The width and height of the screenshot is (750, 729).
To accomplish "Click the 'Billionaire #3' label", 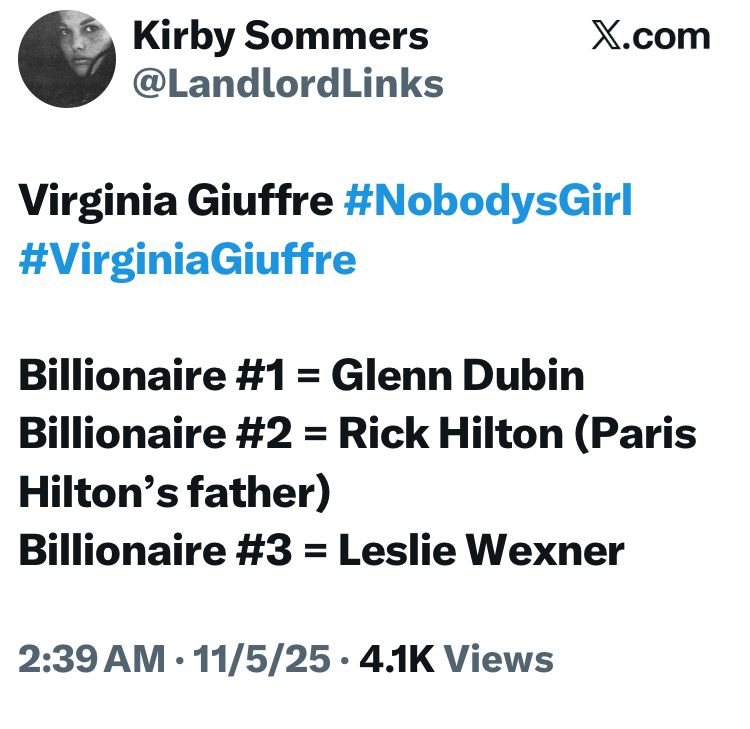I will (152, 551).
